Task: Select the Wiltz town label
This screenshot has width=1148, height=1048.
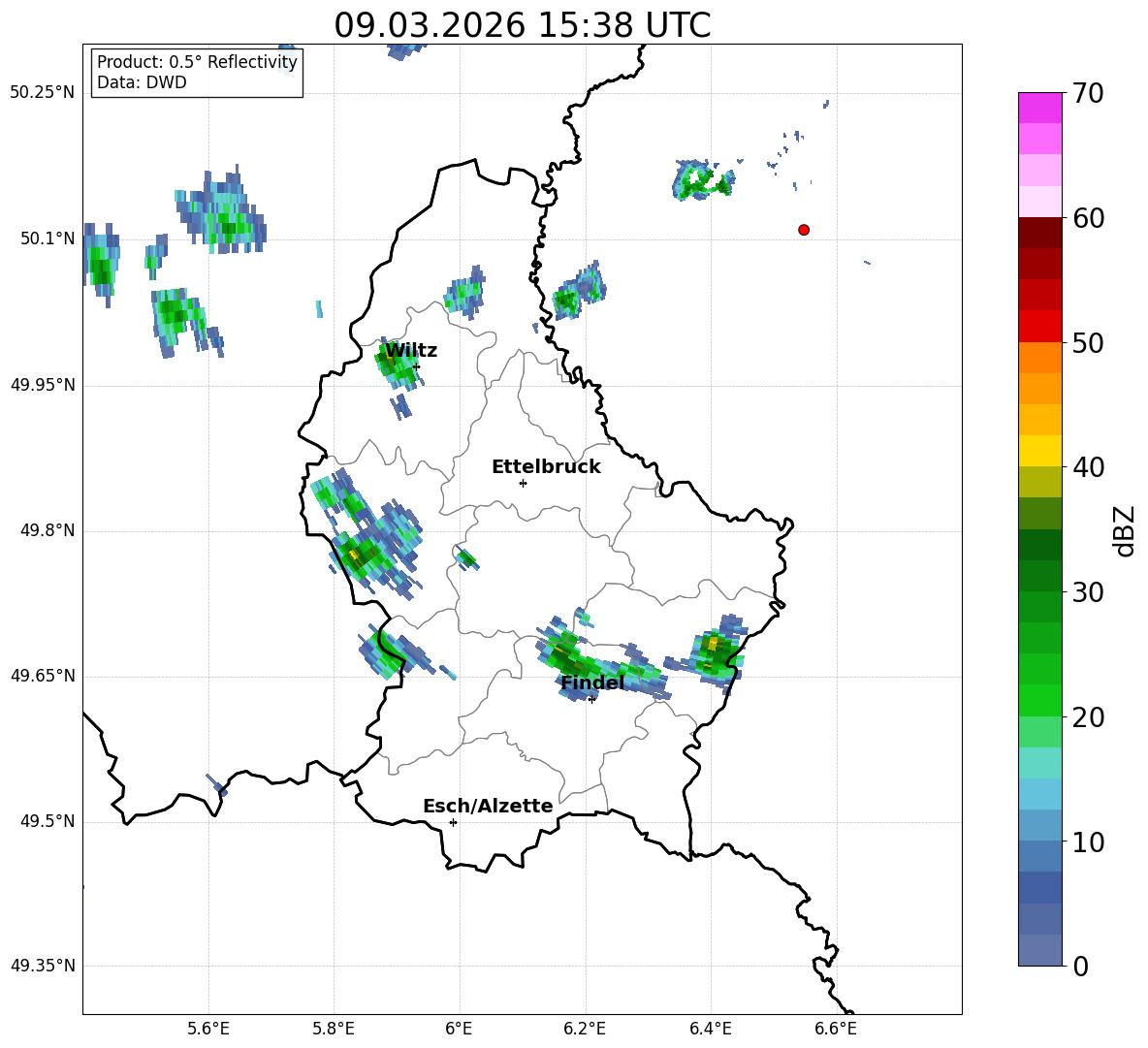Action: point(411,350)
